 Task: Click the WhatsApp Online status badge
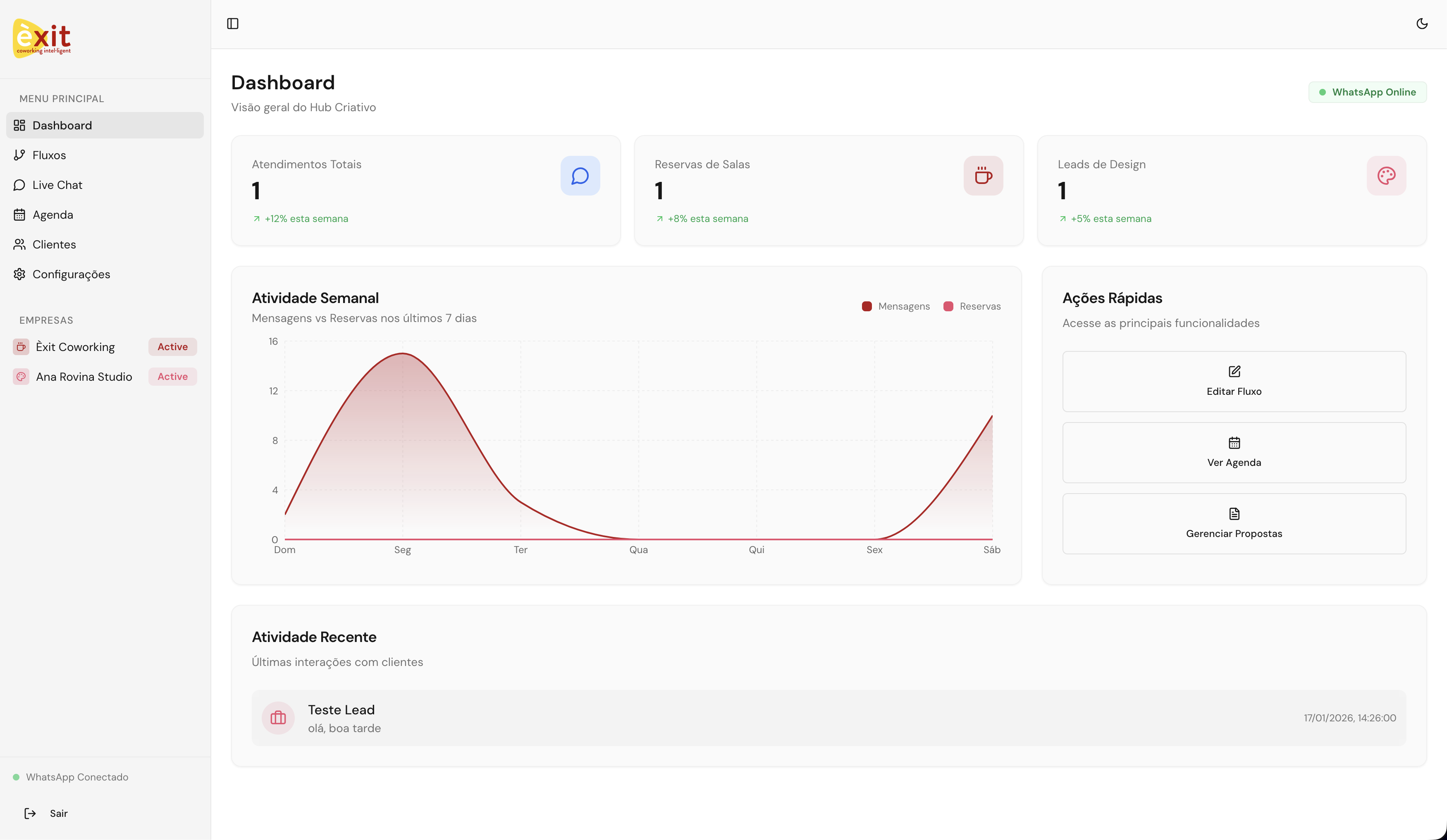coord(1367,92)
